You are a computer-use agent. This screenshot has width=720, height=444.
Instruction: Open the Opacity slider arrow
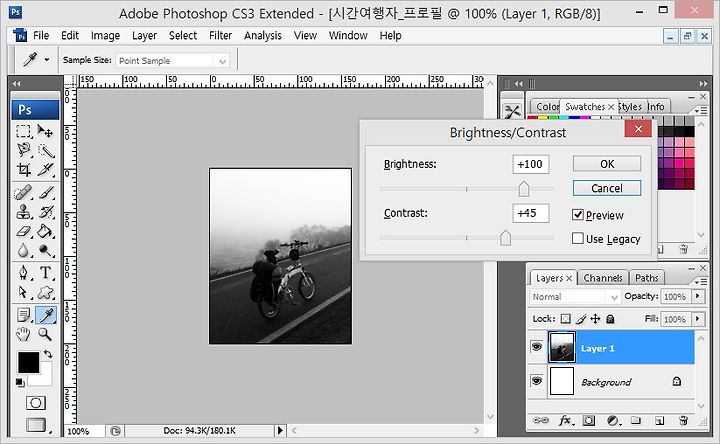point(698,296)
